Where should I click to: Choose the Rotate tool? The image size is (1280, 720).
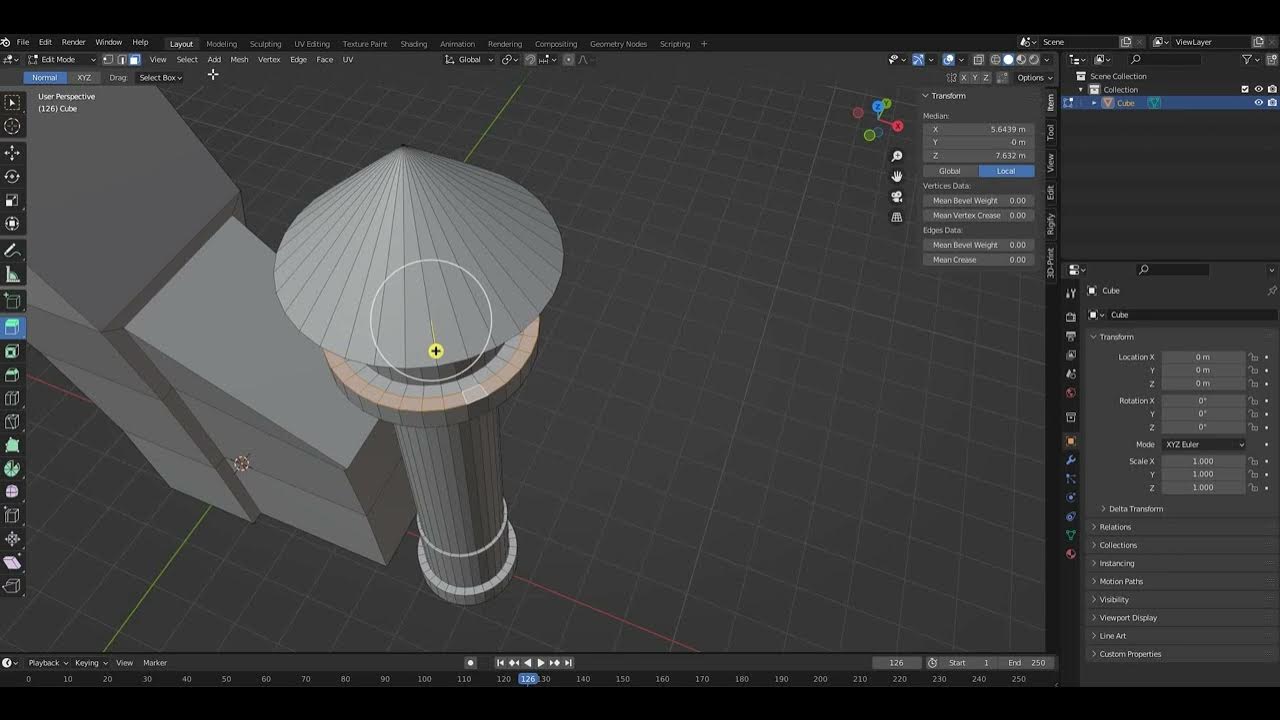coord(12,176)
